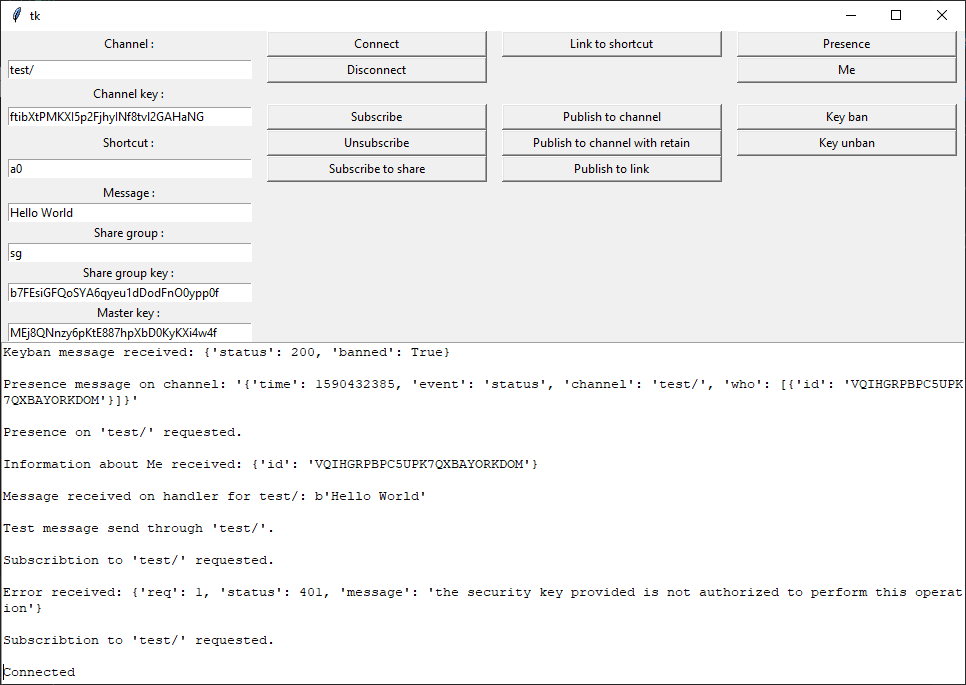
Task: Click Publish to link button
Action: [611, 168]
